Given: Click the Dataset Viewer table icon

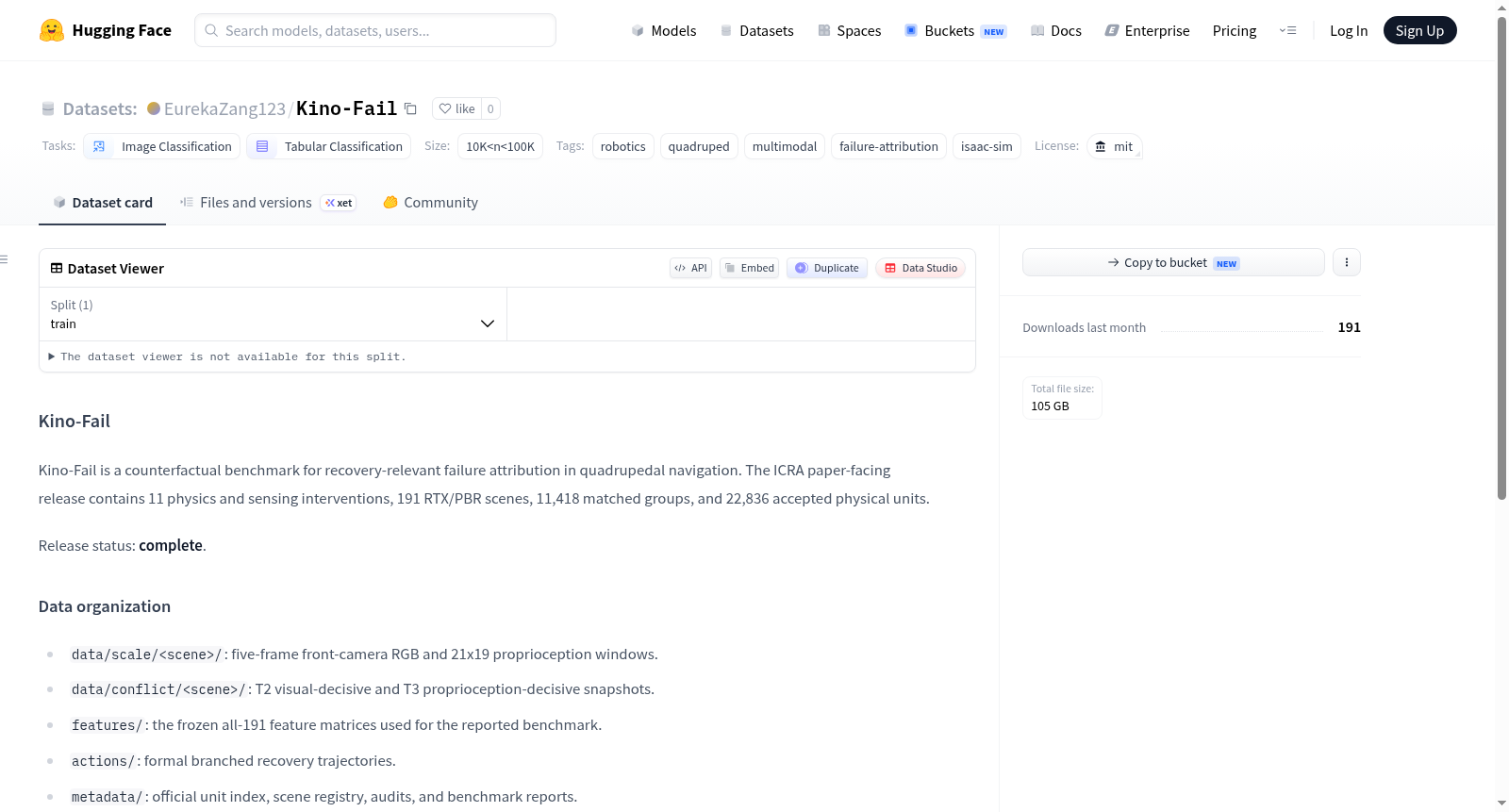Looking at the screenshot, I should coord(57,269).
